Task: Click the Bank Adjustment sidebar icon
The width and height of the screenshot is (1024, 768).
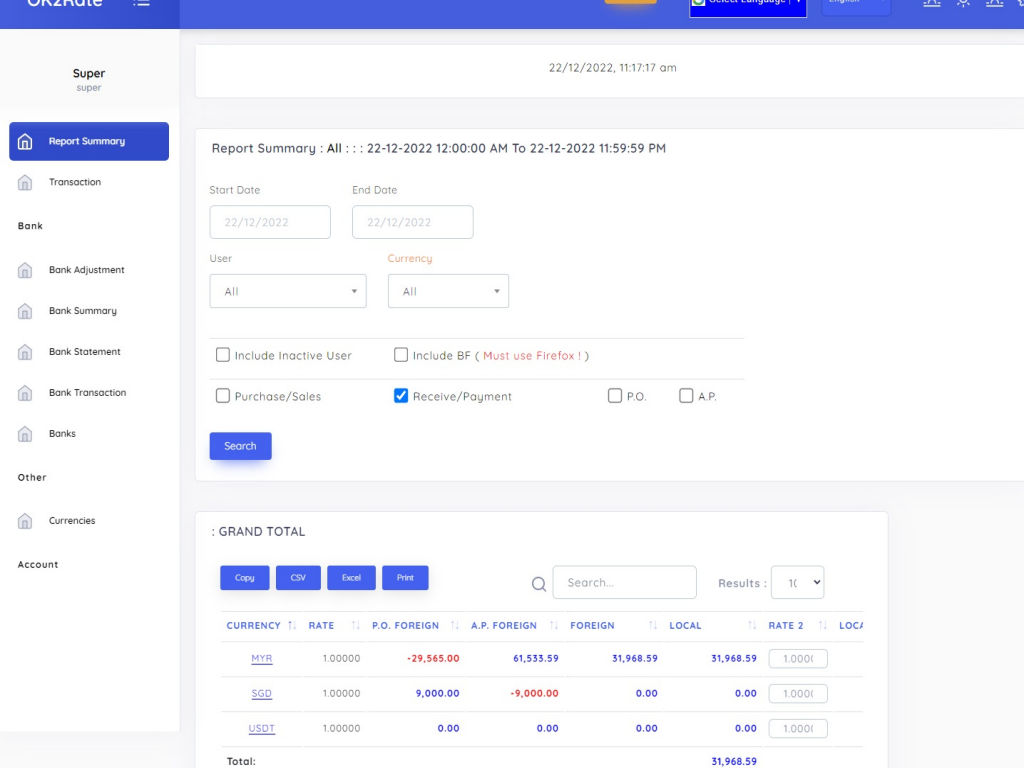Action: point(26,271)
